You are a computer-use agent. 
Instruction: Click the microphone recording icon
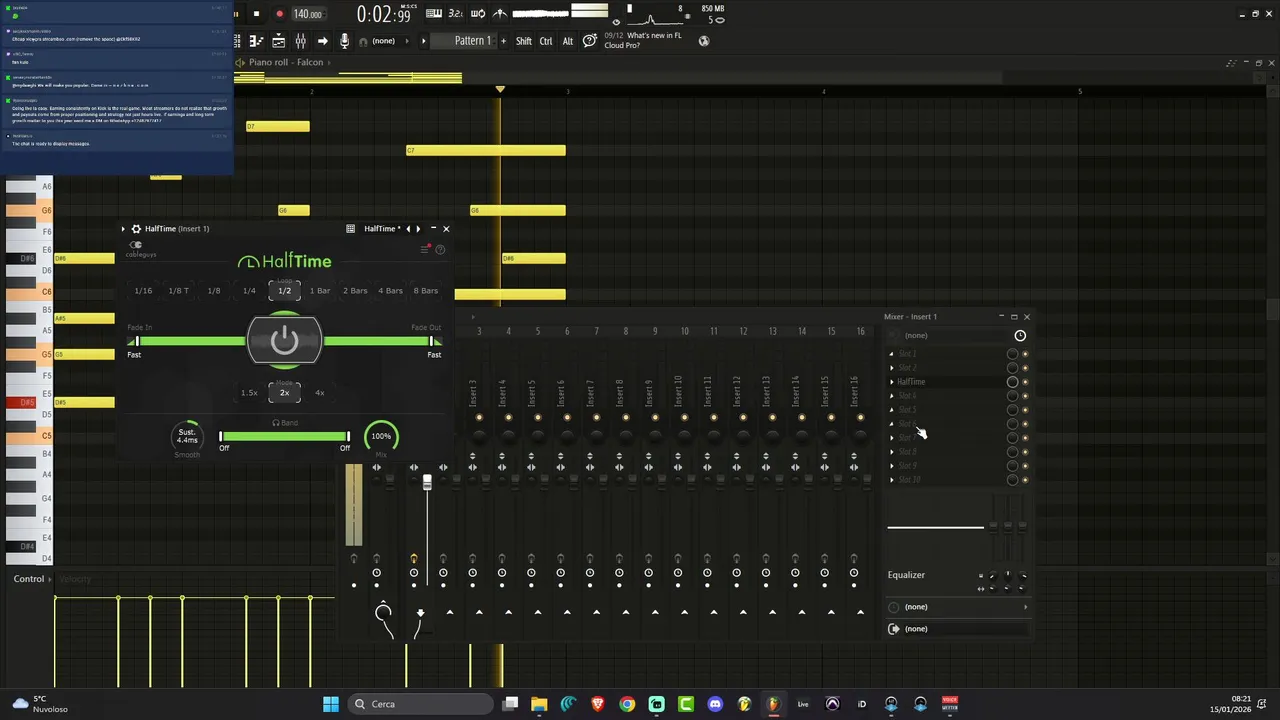pyautogui.click(x=344, y=41)
